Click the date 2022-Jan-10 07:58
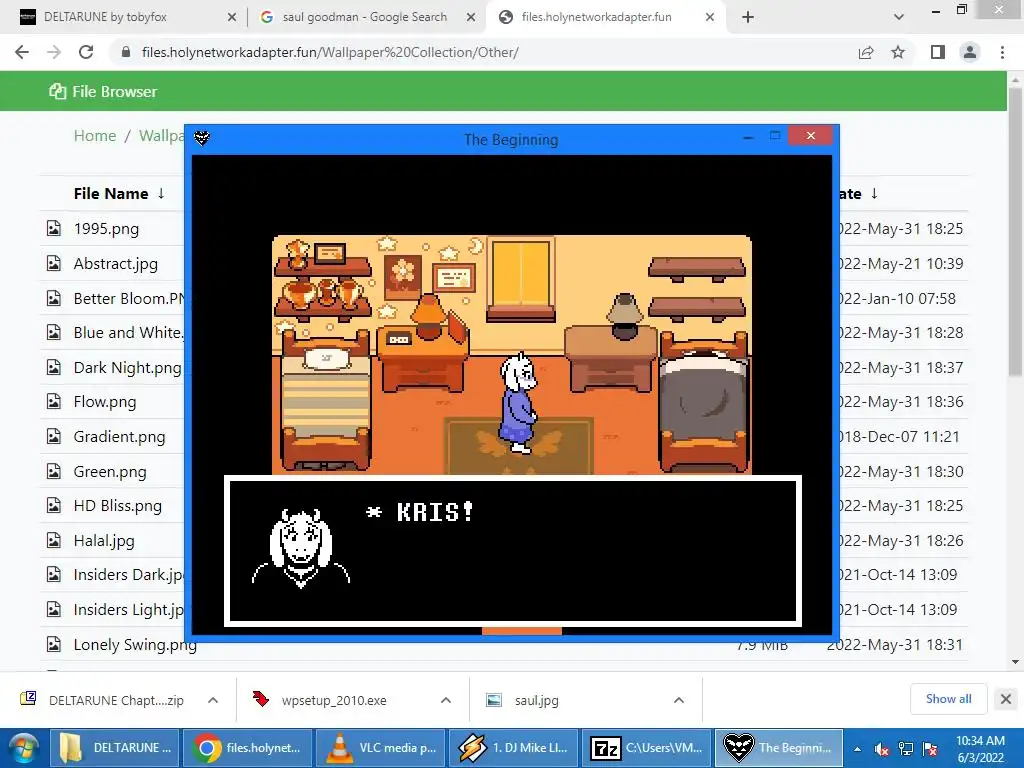The height and width of the screenshot is (768, 1024). click(897, 298)
